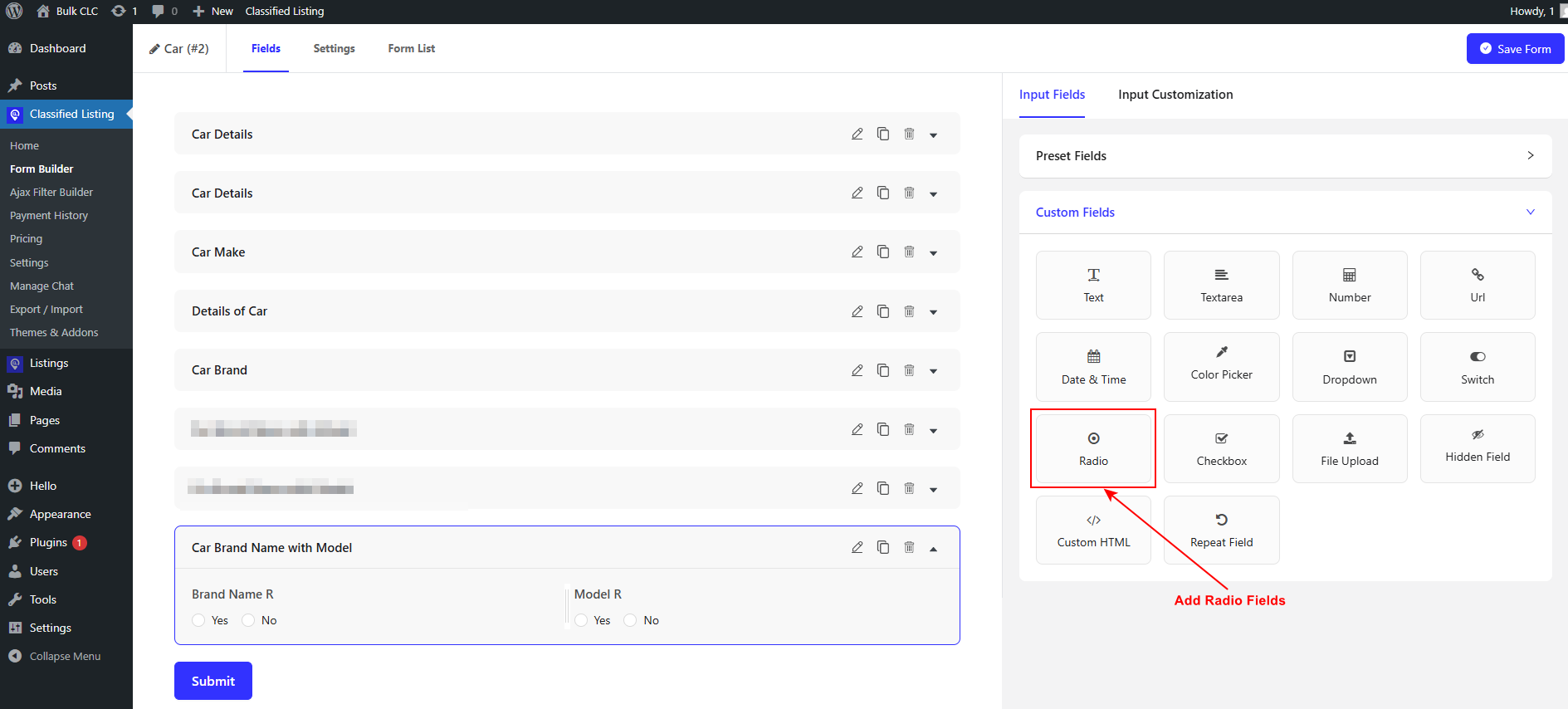
Task: Duplicate Car Brand Name with Model section
Action: [x=883, y=547]
